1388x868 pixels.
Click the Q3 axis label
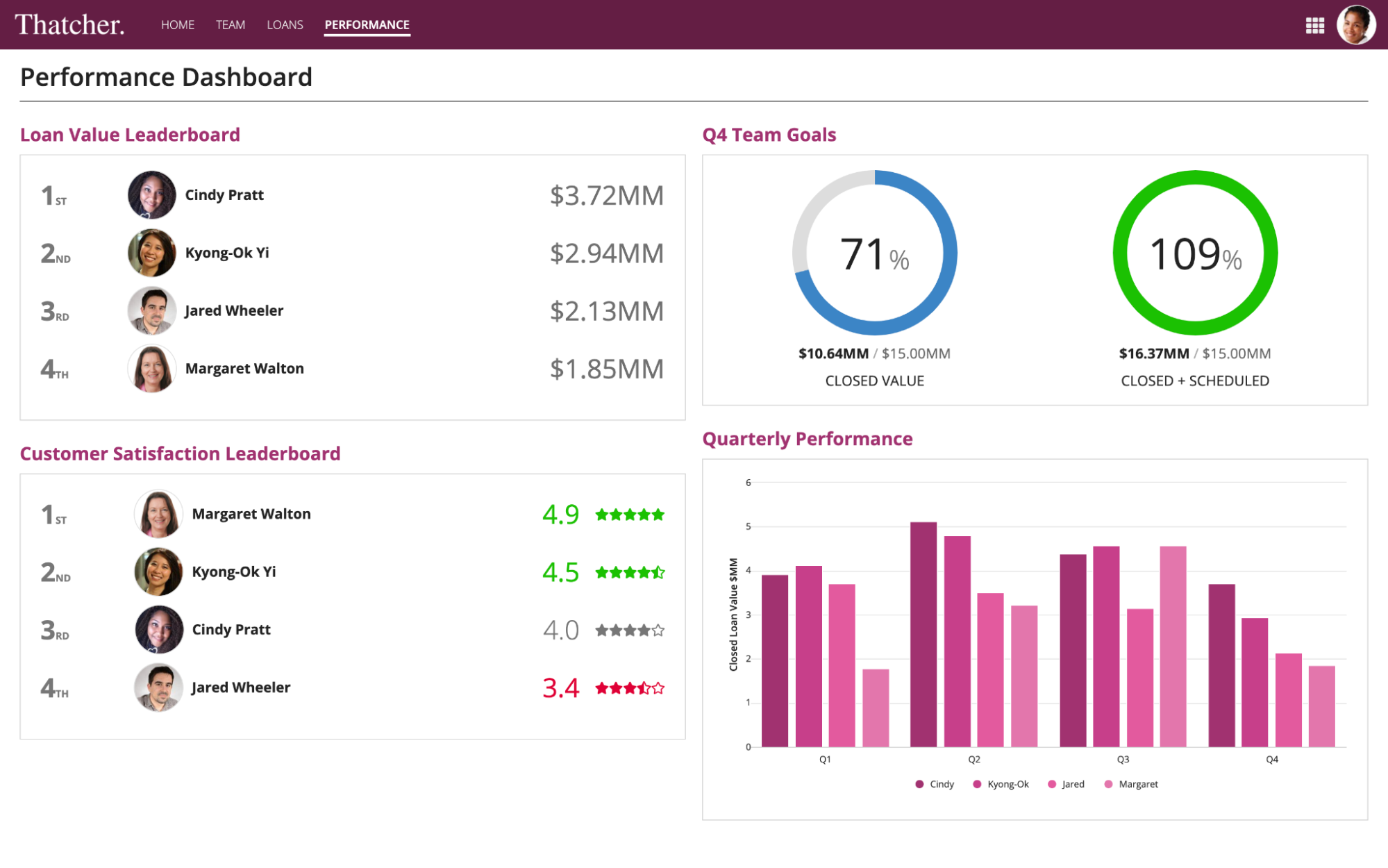click(1123, 760)
